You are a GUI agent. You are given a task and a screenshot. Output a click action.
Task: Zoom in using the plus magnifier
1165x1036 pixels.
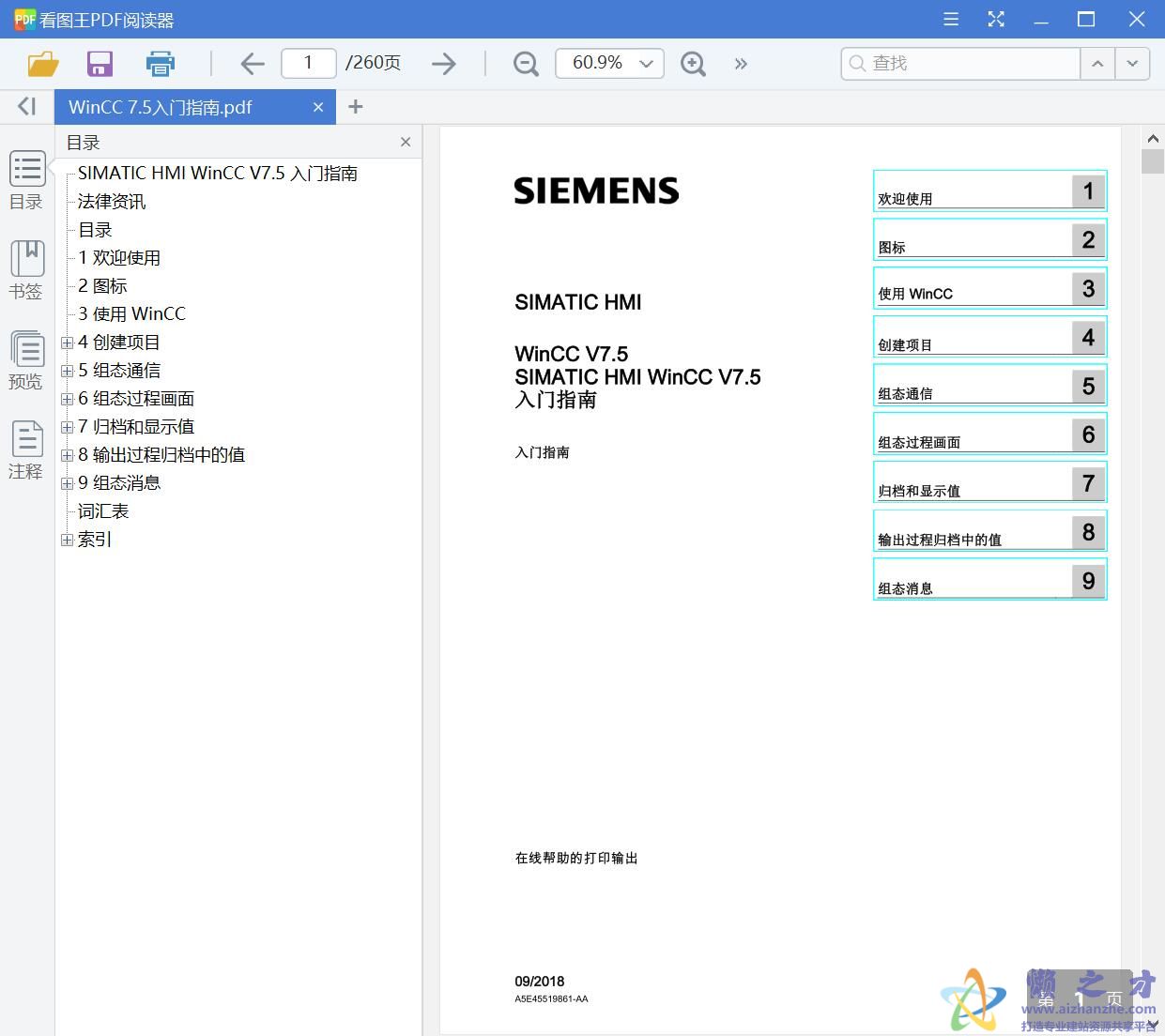click(693, 64)
